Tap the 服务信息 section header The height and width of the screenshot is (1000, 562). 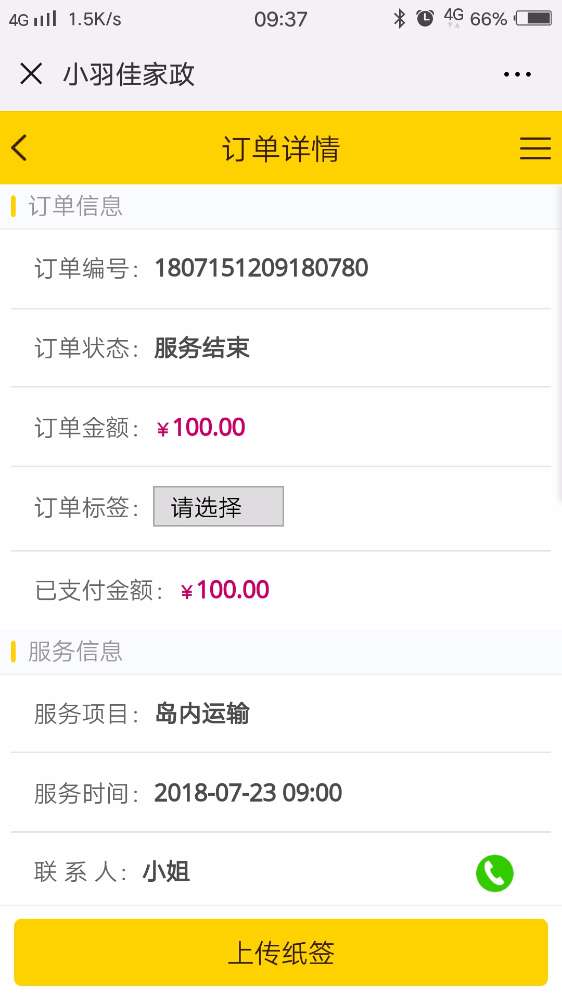point(75,651)
